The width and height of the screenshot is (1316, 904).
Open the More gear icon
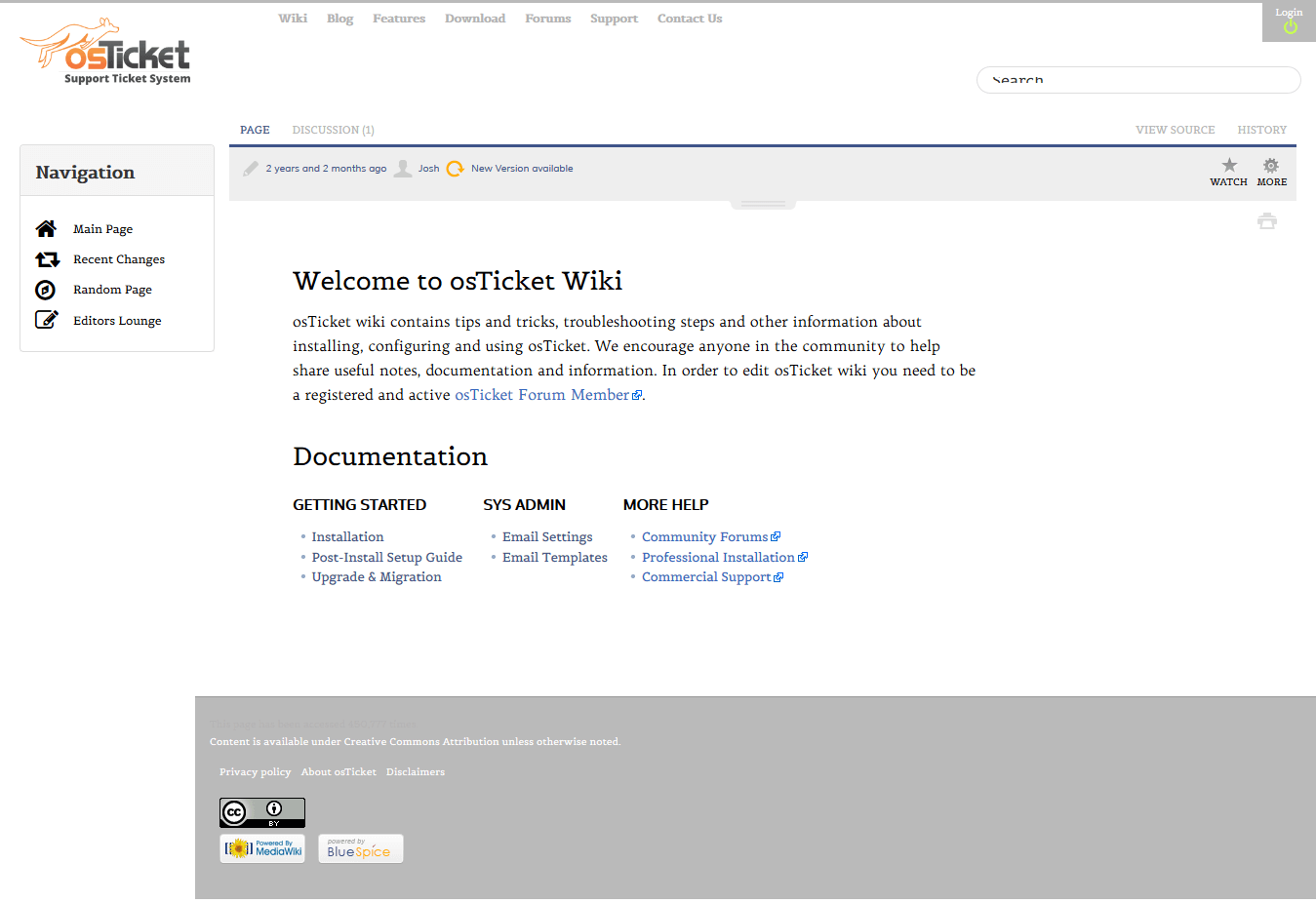(x=1271, y=166)
